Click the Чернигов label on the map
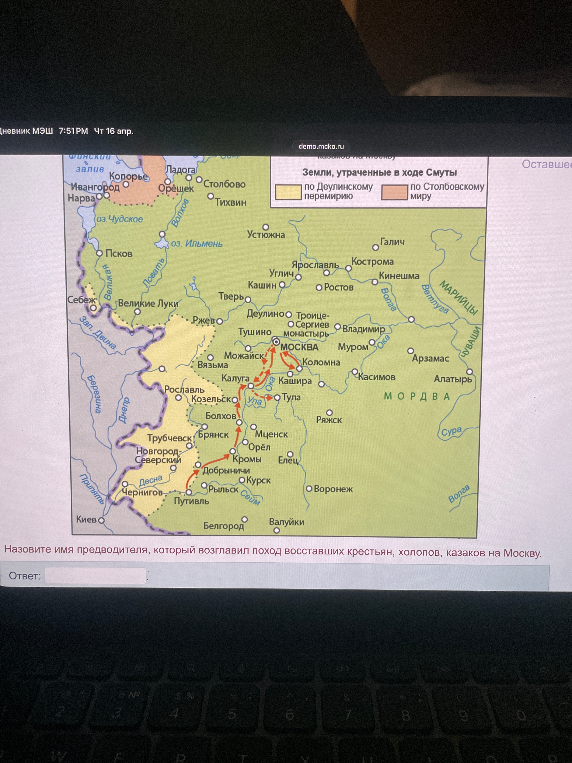 click(142, 492)
